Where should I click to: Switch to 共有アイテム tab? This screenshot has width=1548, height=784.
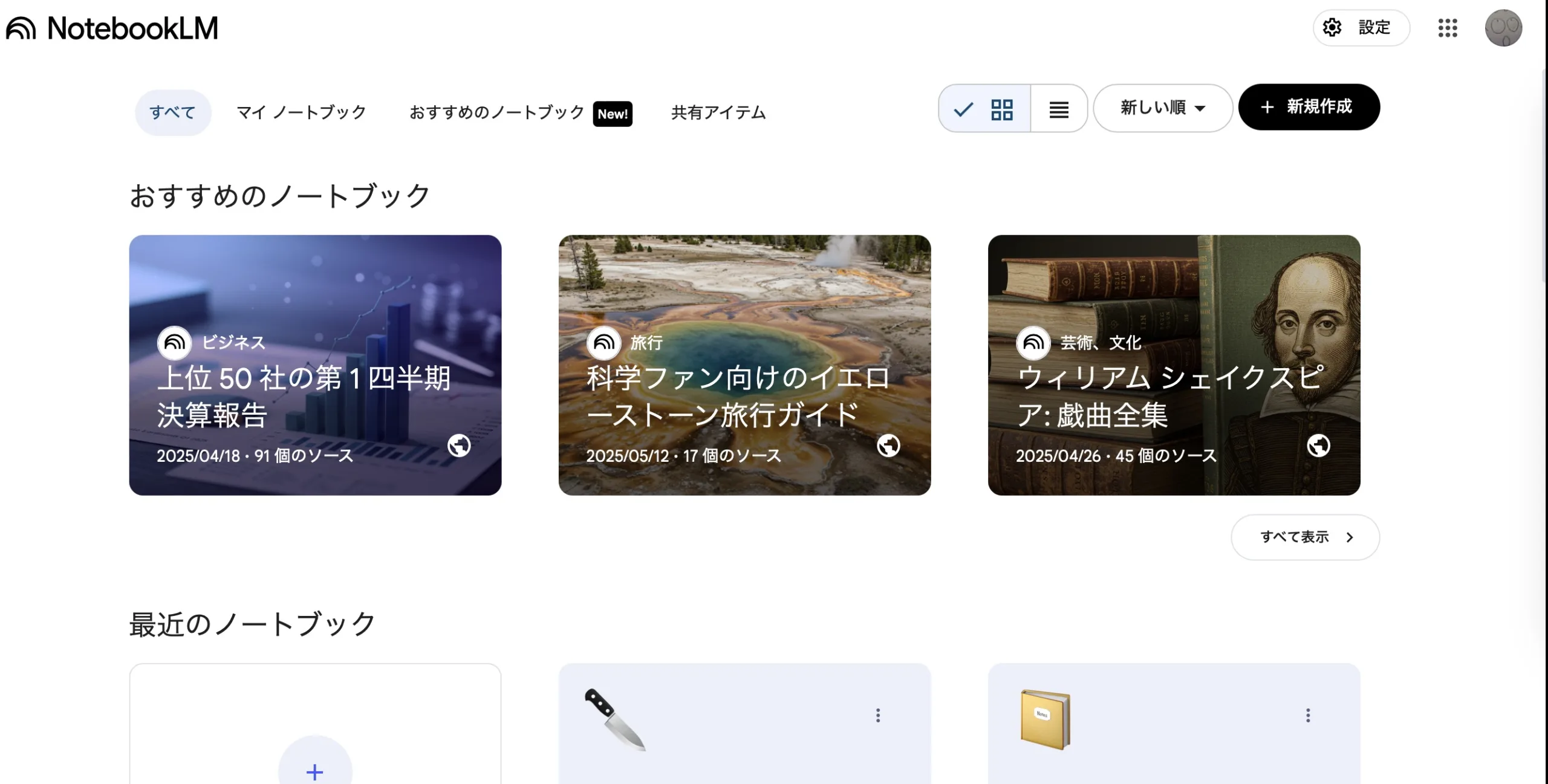tap(718, 112)
